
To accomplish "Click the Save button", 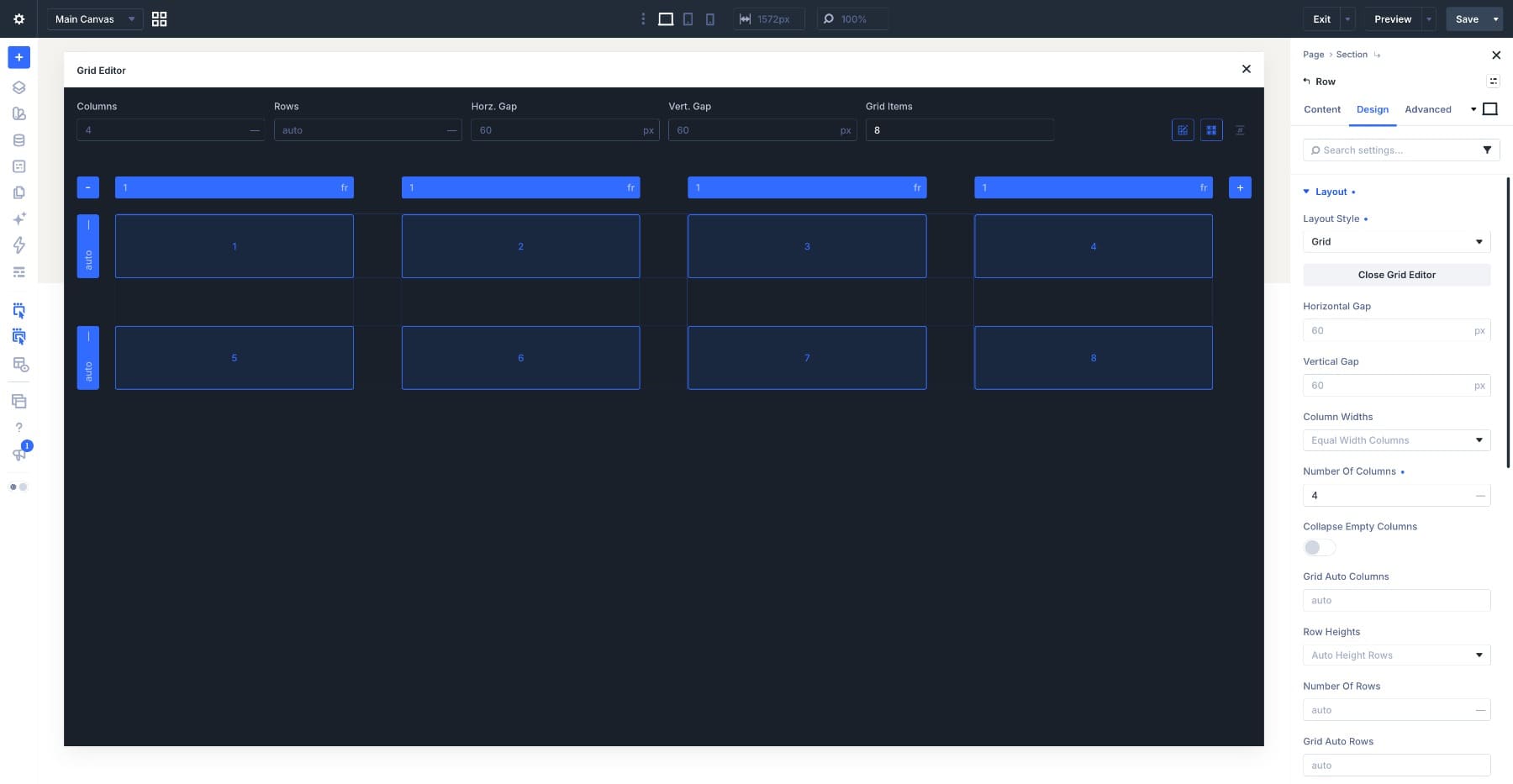I will (1467, 18).
